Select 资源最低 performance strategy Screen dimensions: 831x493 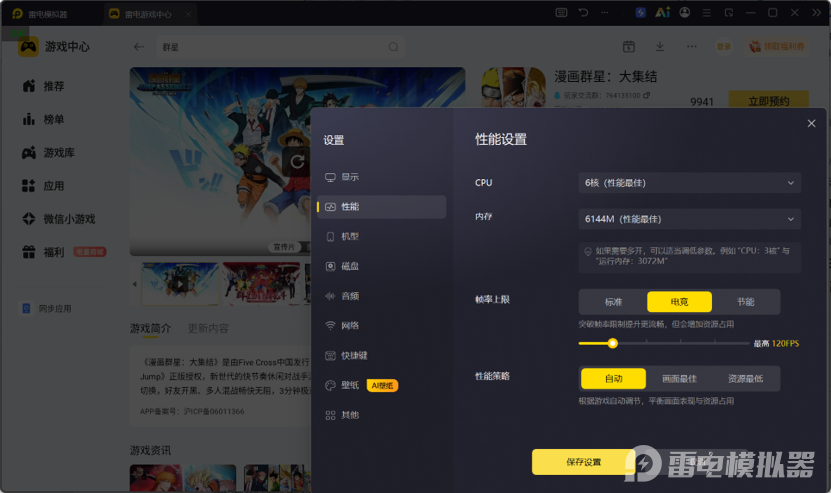click(x=745, y=378)
